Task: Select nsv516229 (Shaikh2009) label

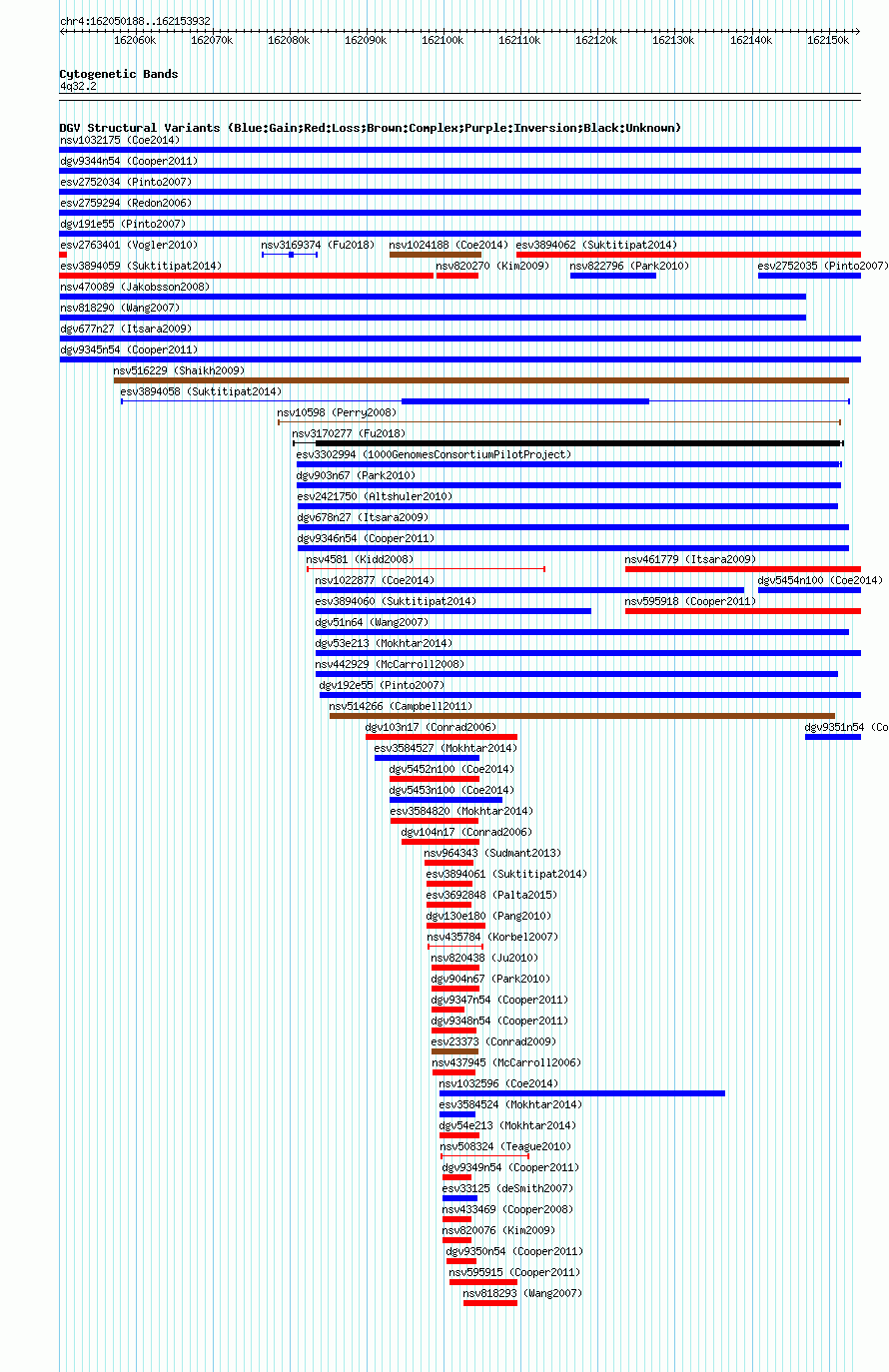Action: click(179, 370)
